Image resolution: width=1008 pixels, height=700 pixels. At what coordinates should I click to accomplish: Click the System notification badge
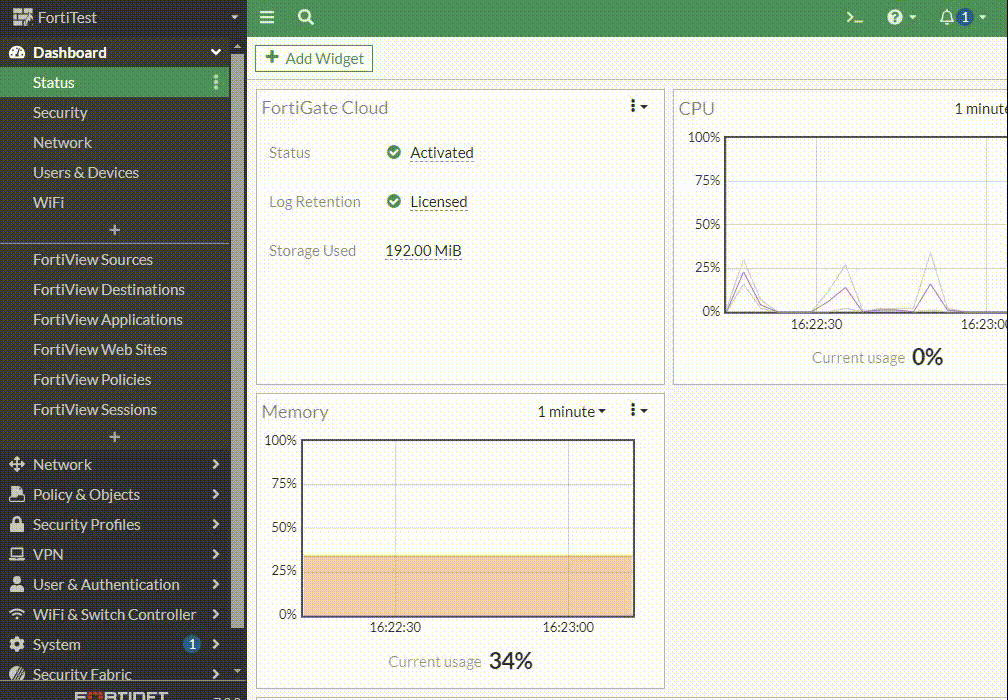click(192, 644)
